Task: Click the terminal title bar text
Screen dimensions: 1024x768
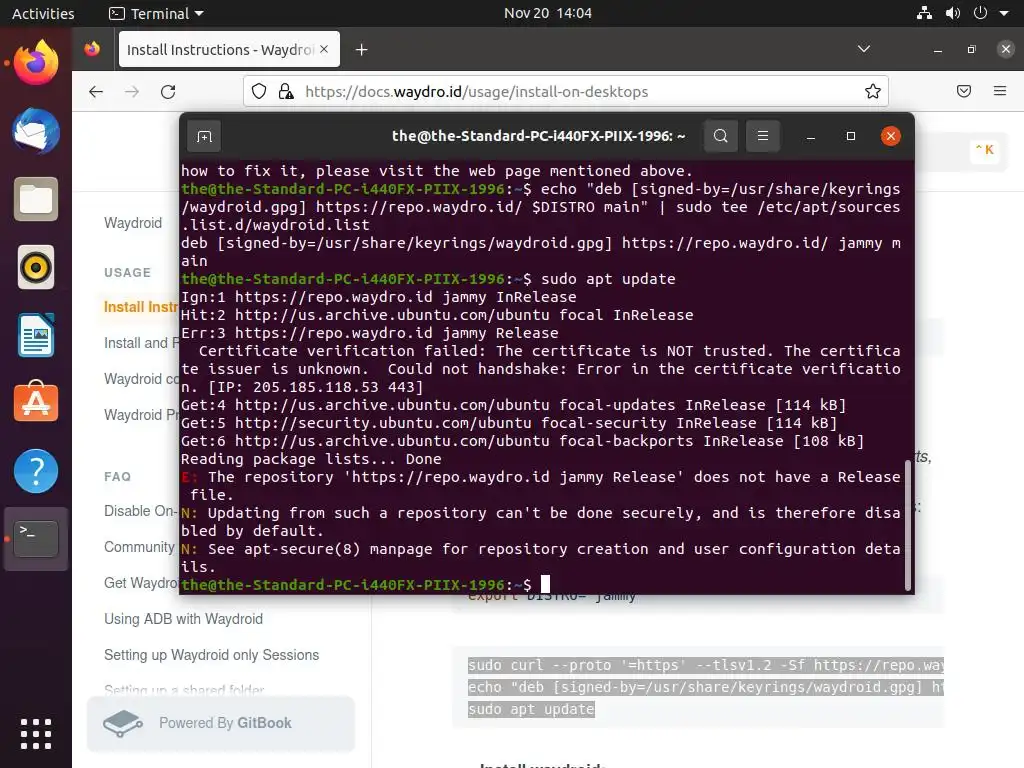Action: 538,136
